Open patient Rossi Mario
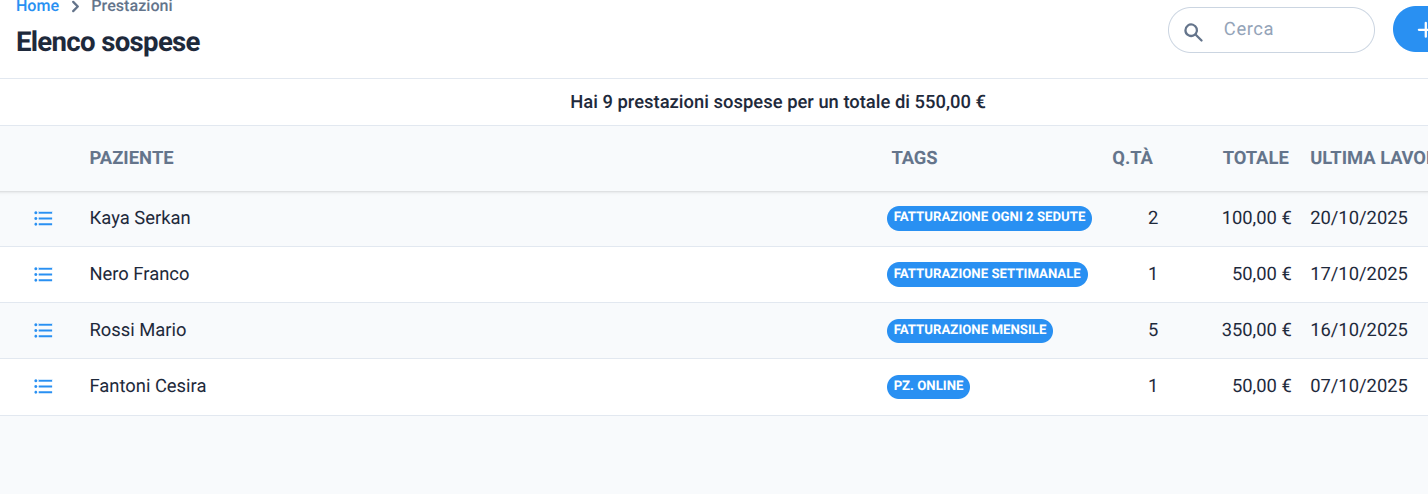The height and width of the screenshot is (494, 1428). (x=138, y=330)
